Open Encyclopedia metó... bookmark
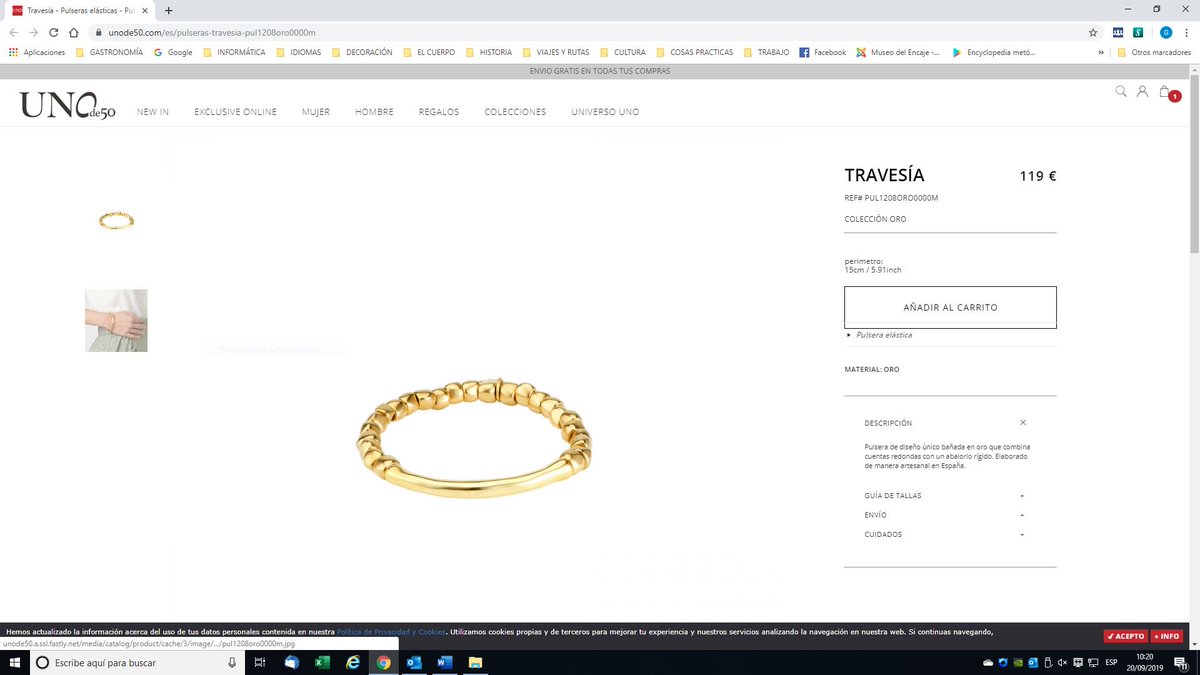This screenshot has width=1200, height=675. [x=993, y=52]
